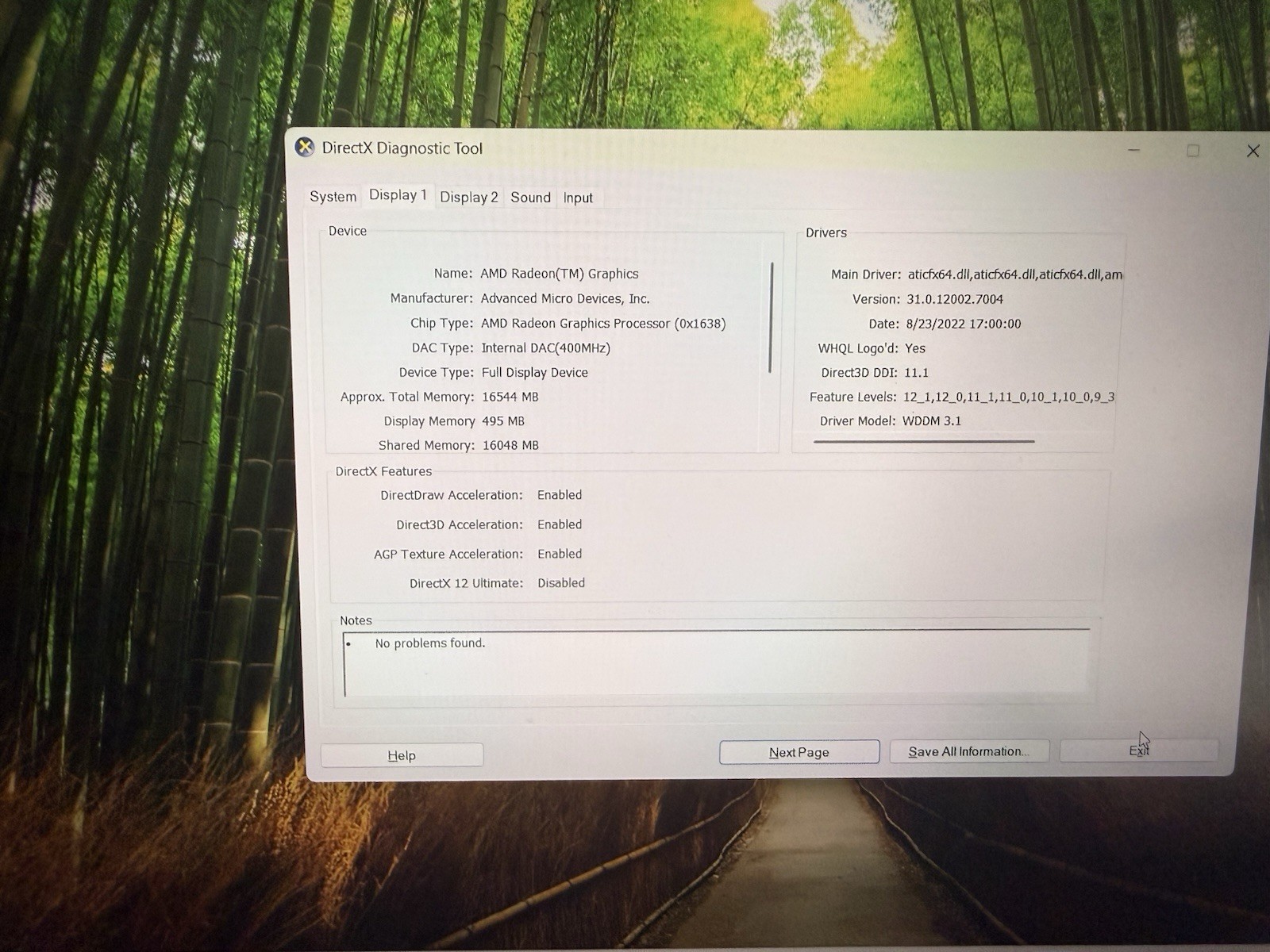Screen dimensions: 1270x952
Task: Click the 'No problems found.' note
Action: pyautogui.click(x=430, y=643)
